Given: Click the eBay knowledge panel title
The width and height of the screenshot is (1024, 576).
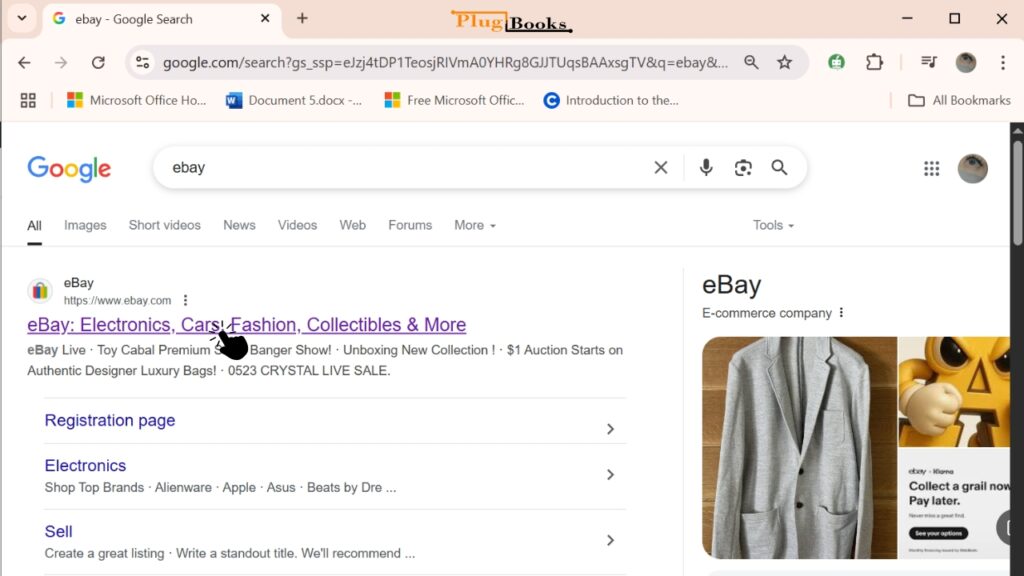Looking at the screenshot, I should click(x=731, y=285).
